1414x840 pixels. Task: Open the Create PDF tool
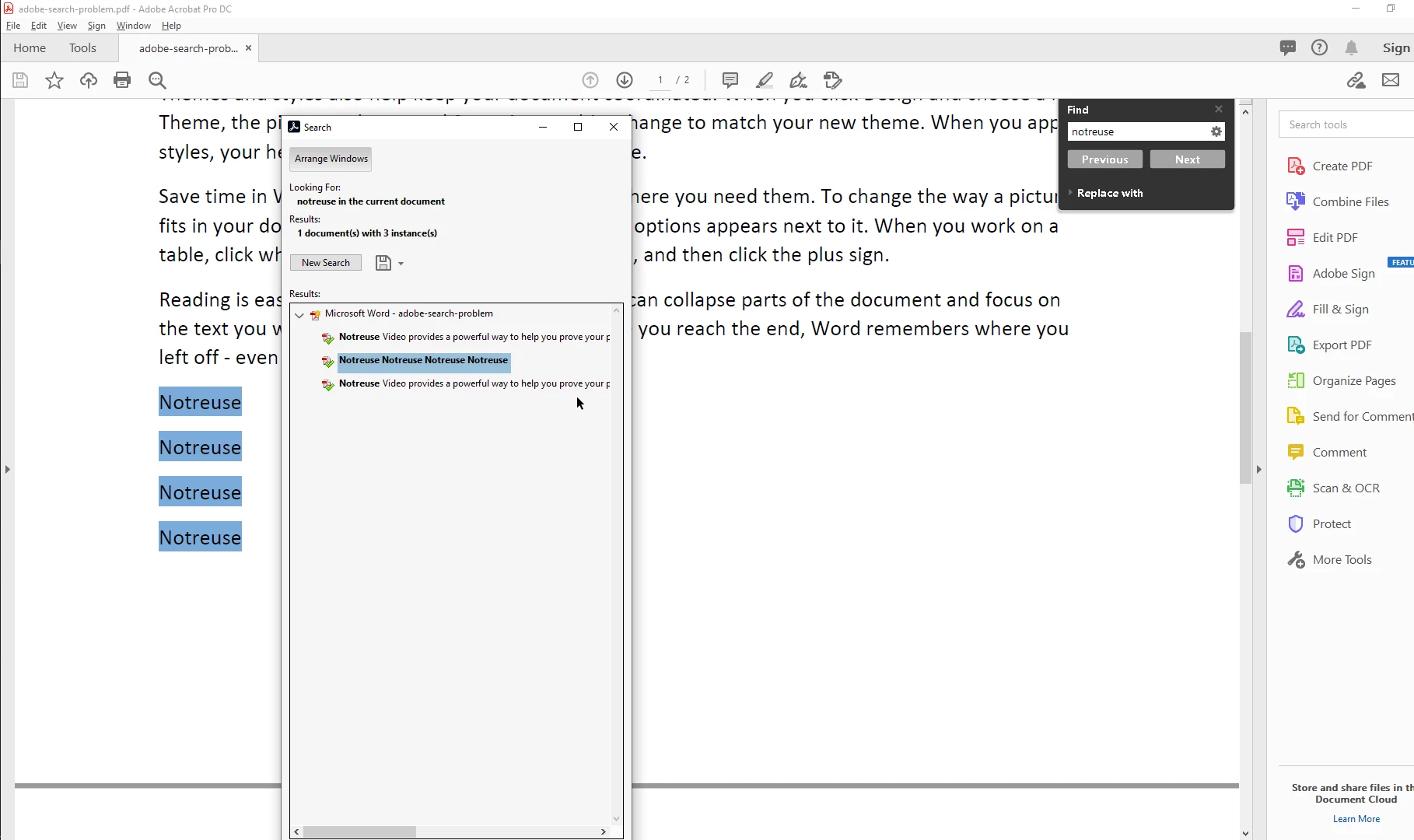click(1330, 166)
